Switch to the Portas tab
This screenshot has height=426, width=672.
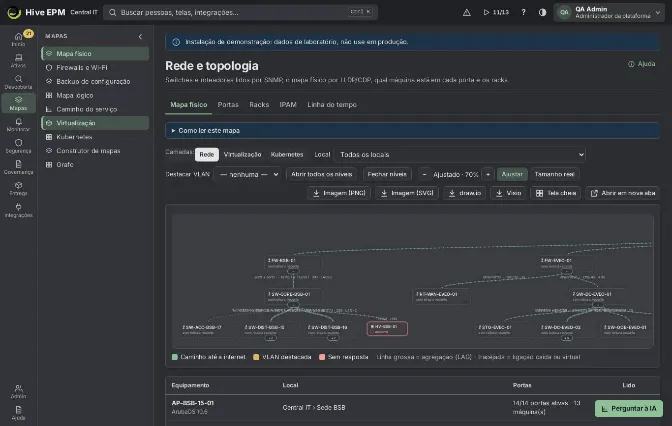point(228,105)
